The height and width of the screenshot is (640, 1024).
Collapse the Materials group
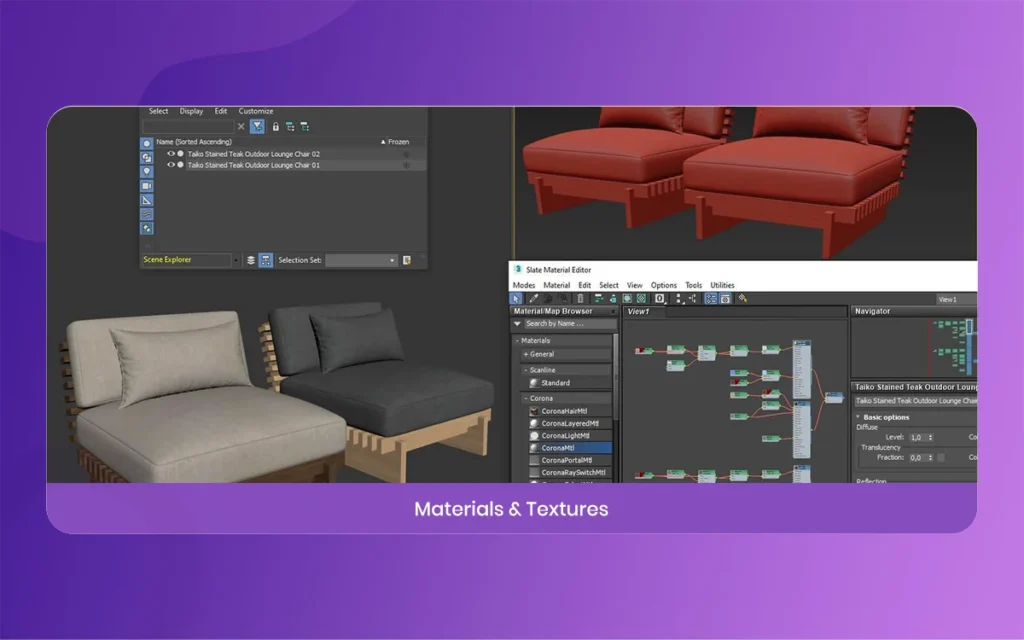click(517, 341)
